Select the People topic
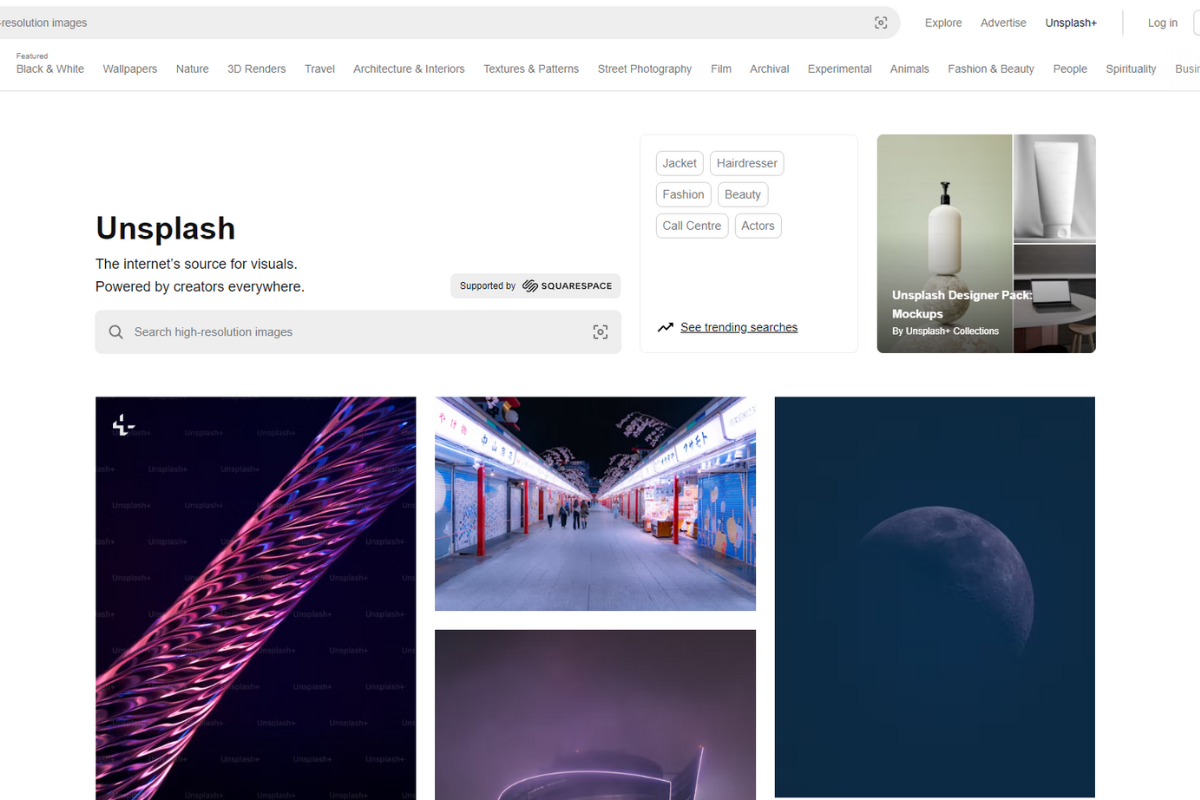This screenshot has height=800, width=1200. tap(1070, 69)
